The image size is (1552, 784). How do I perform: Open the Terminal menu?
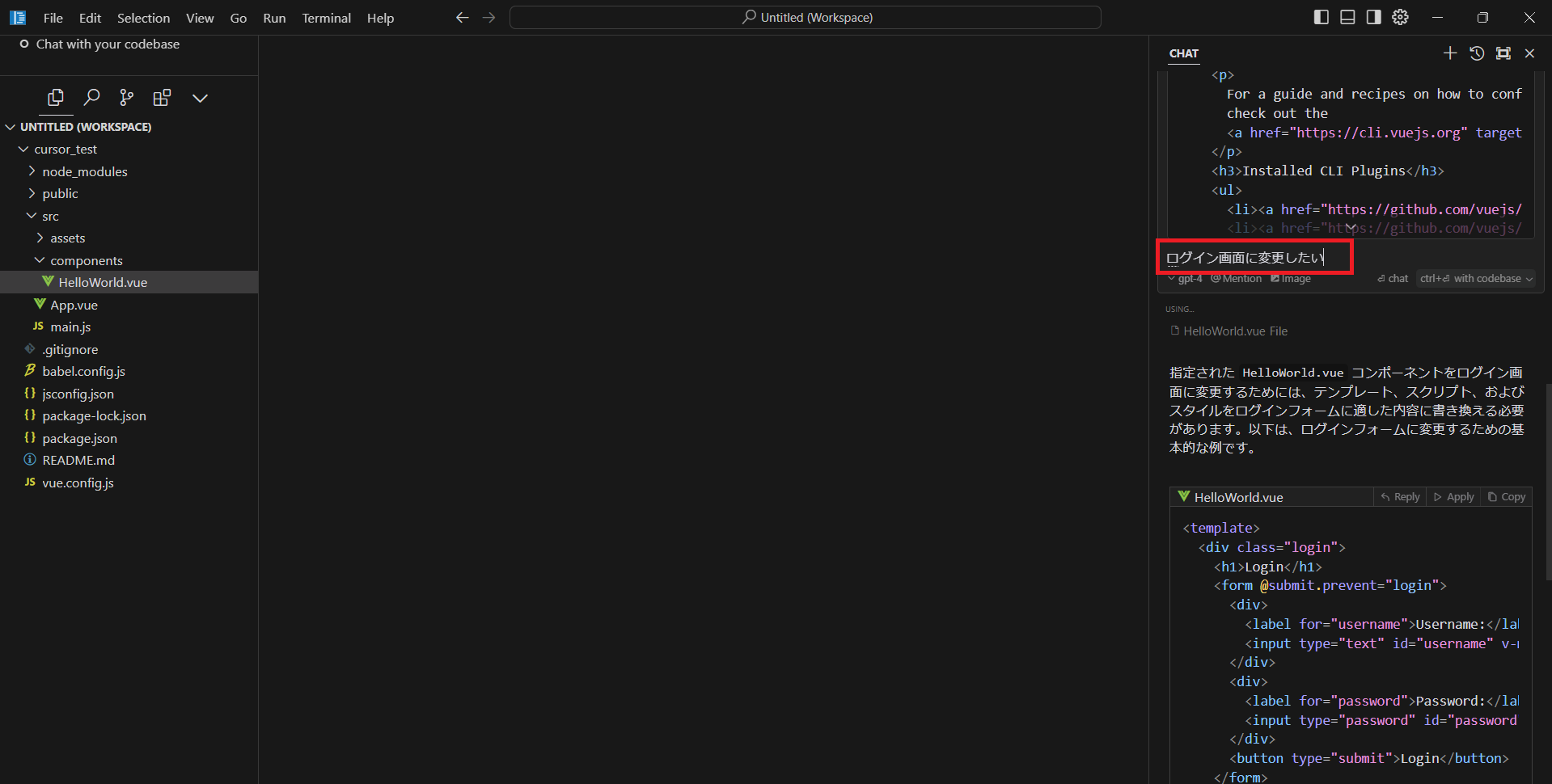point(327,18)
